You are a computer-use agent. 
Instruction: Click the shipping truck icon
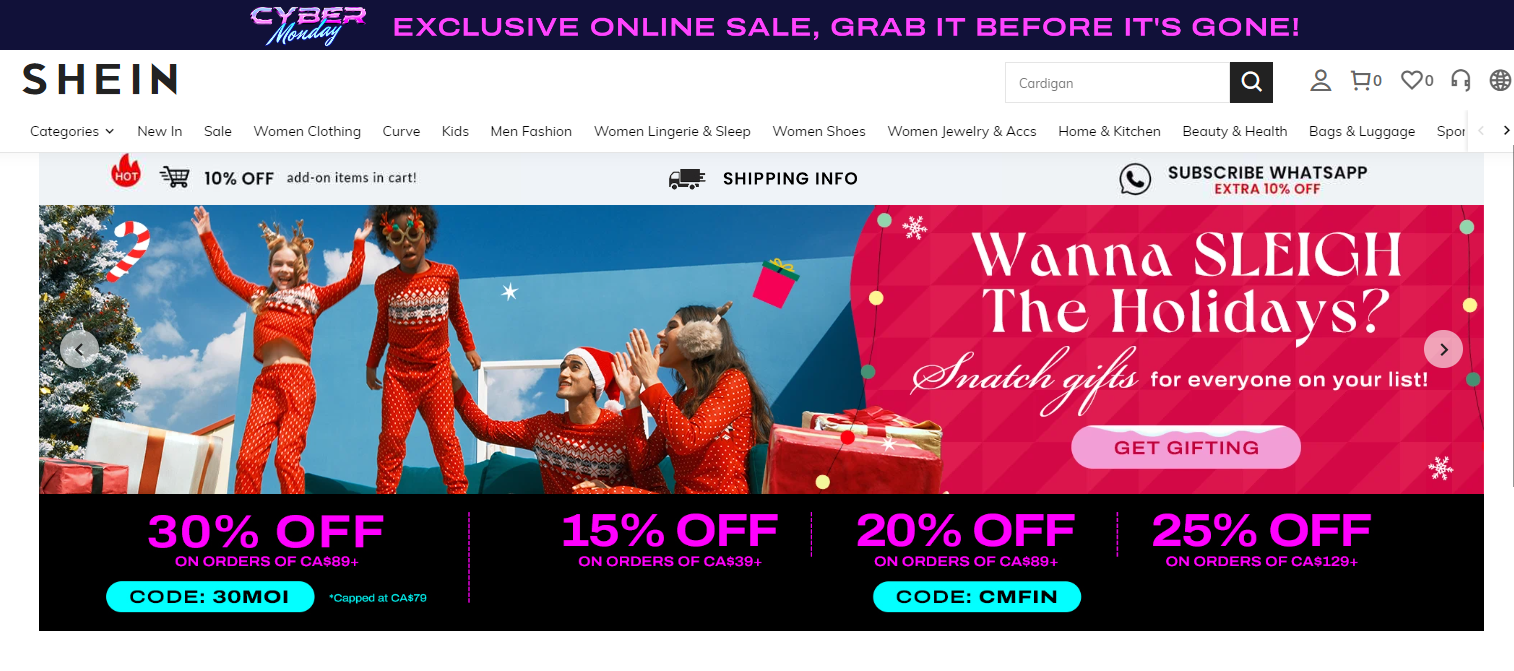[x=686, y=179]
